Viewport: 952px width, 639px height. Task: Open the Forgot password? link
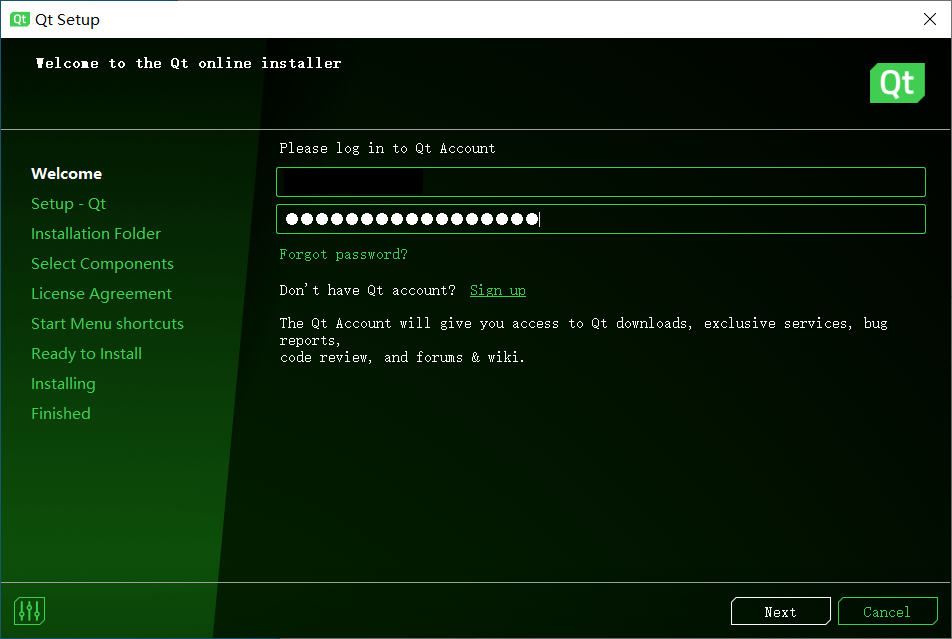point(343,255)
